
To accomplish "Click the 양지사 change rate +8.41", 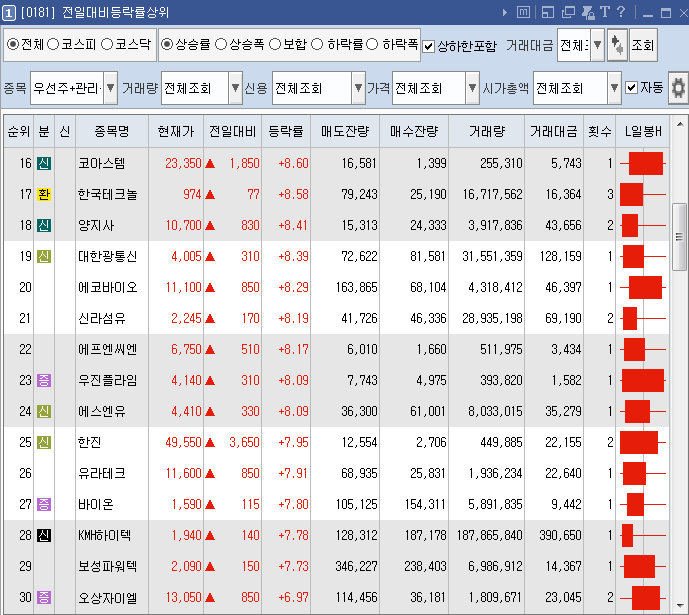I will (293, 225).
